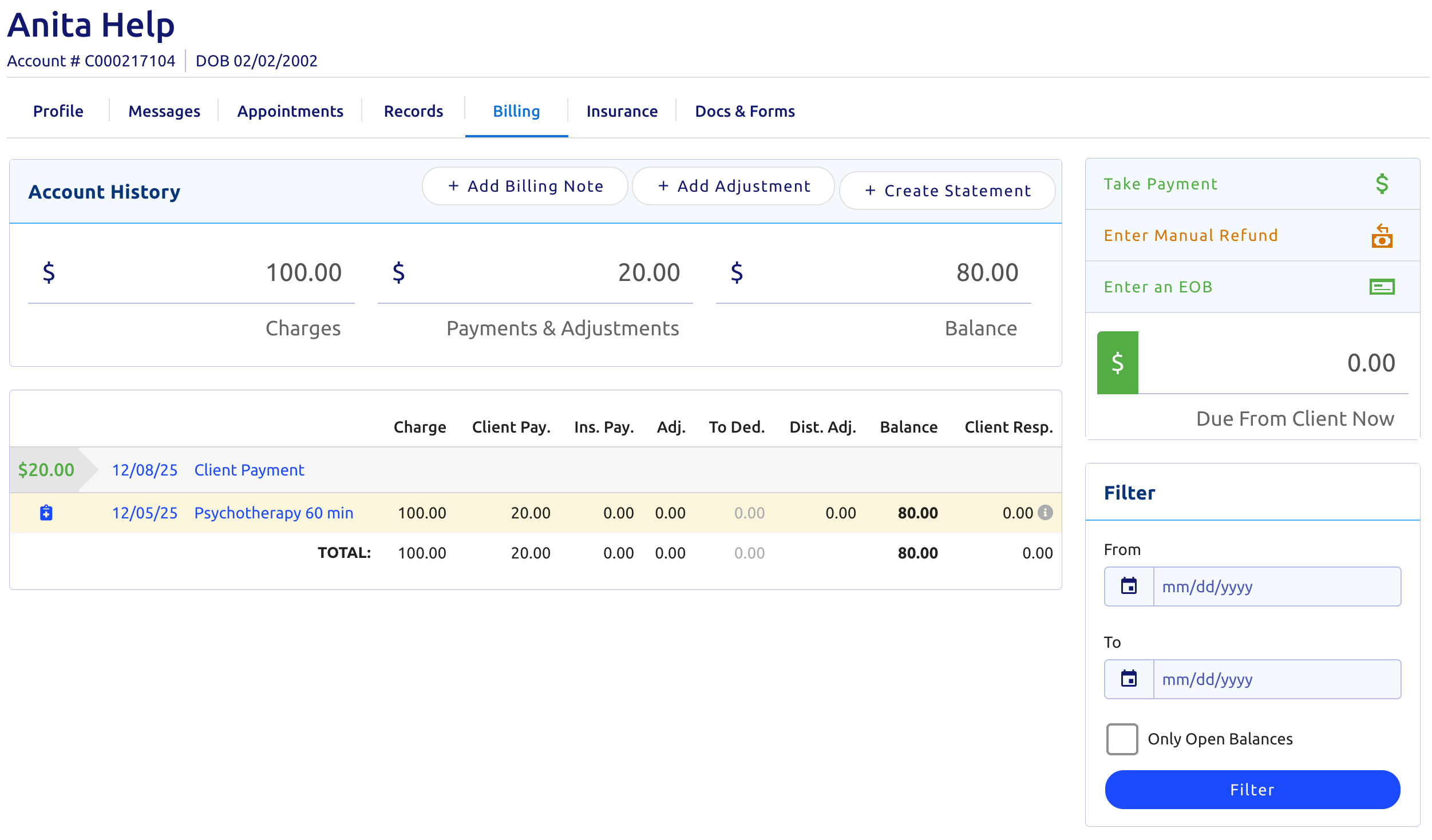Click the From date input field
This screenshot has width=1432, height=840.
1276,587
